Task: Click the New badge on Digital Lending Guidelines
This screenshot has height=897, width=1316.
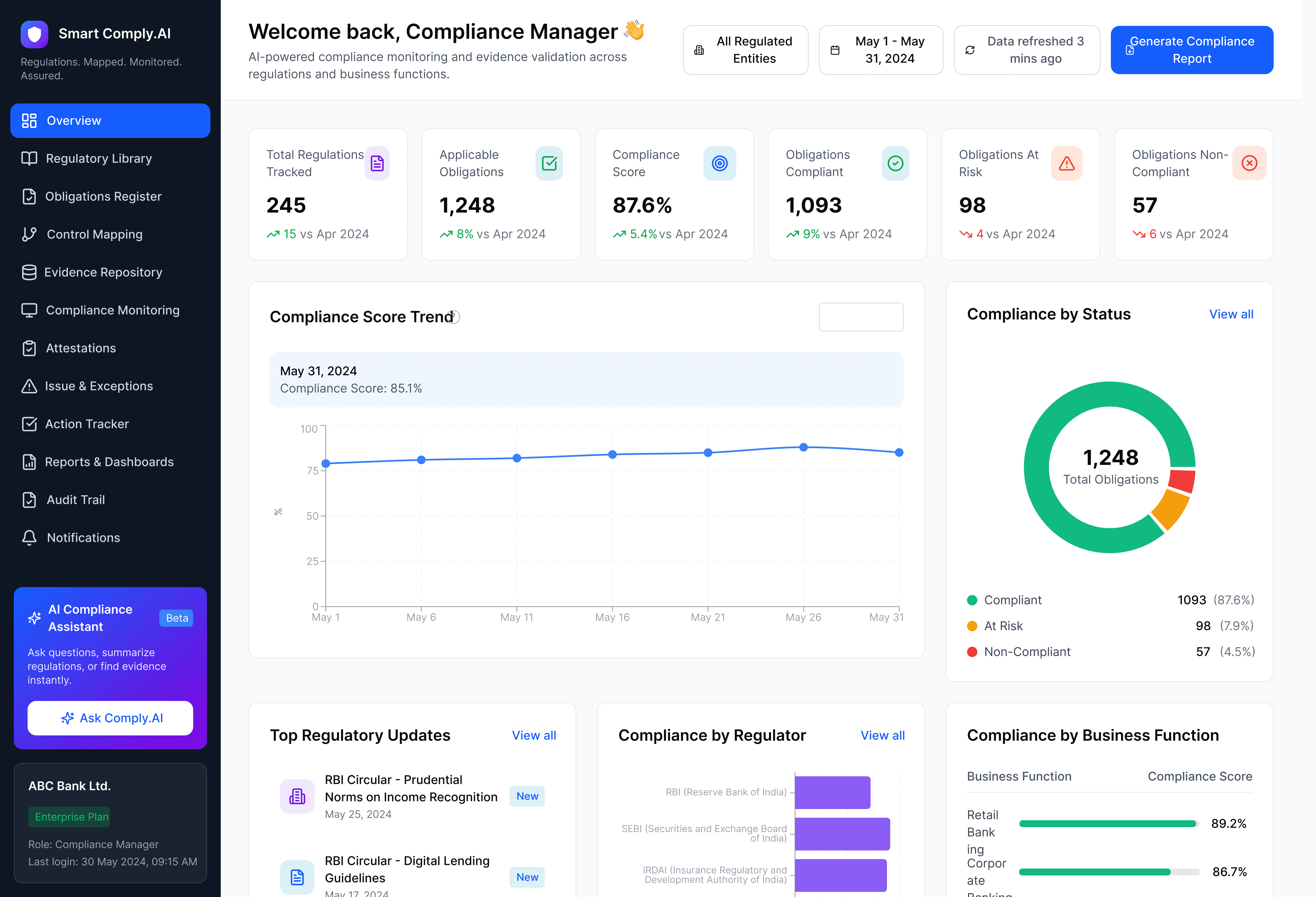Action: 527,877
